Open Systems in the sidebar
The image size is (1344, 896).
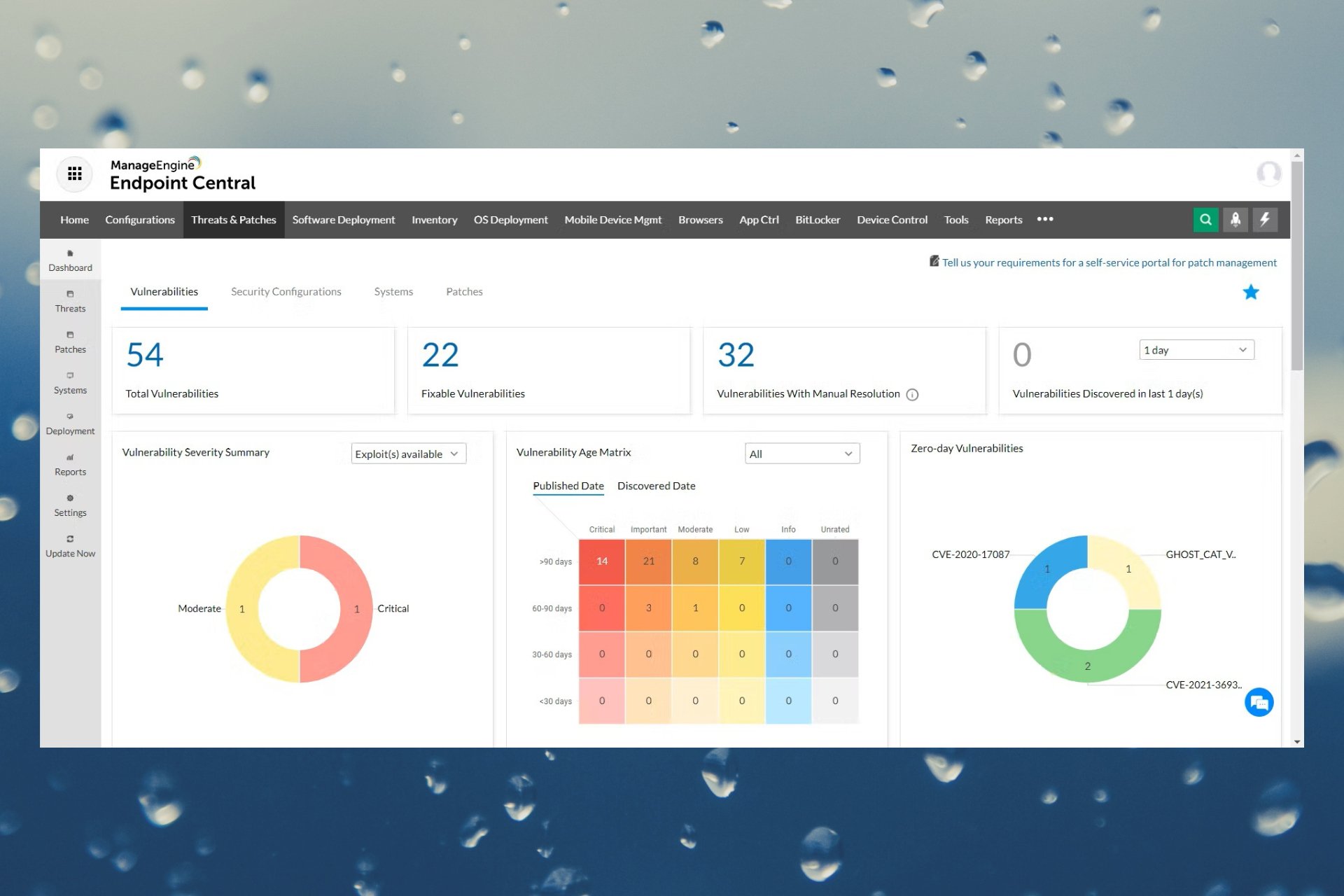click(70, 383)
